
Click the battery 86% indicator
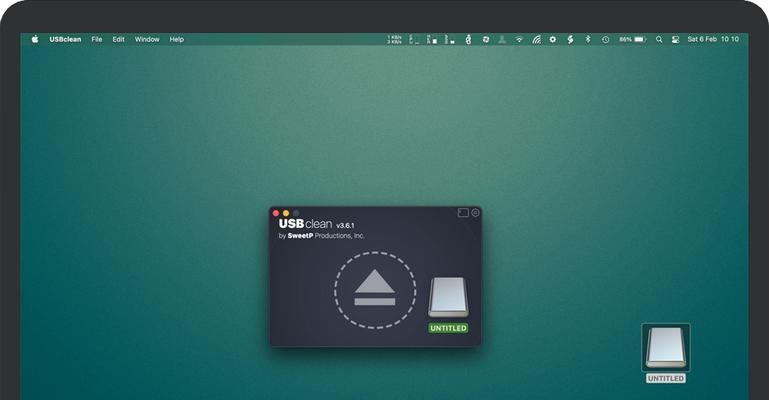pyautogui.click(x=633, y=39)
